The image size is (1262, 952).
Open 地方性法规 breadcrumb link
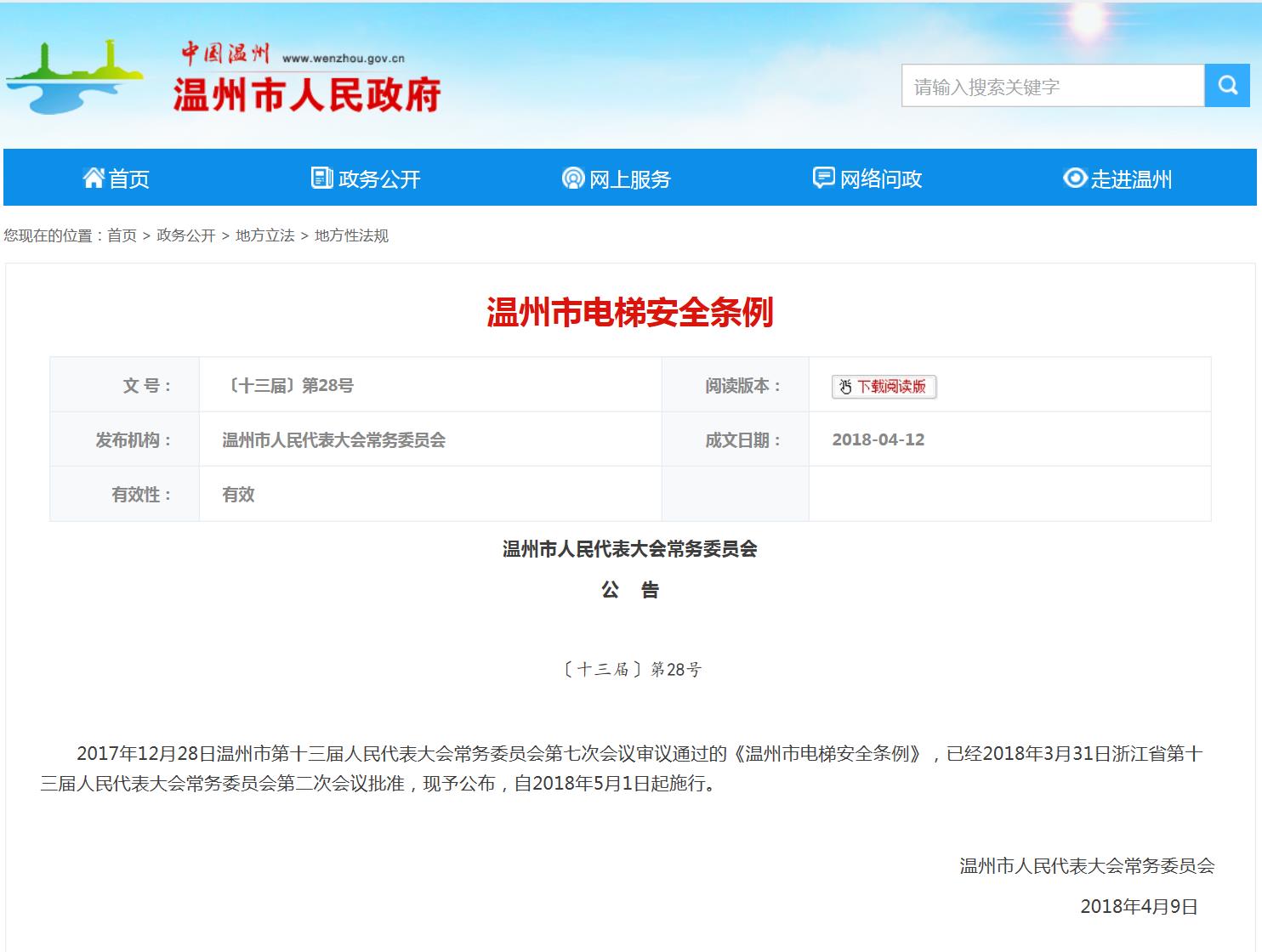click(x=351, y=235)
